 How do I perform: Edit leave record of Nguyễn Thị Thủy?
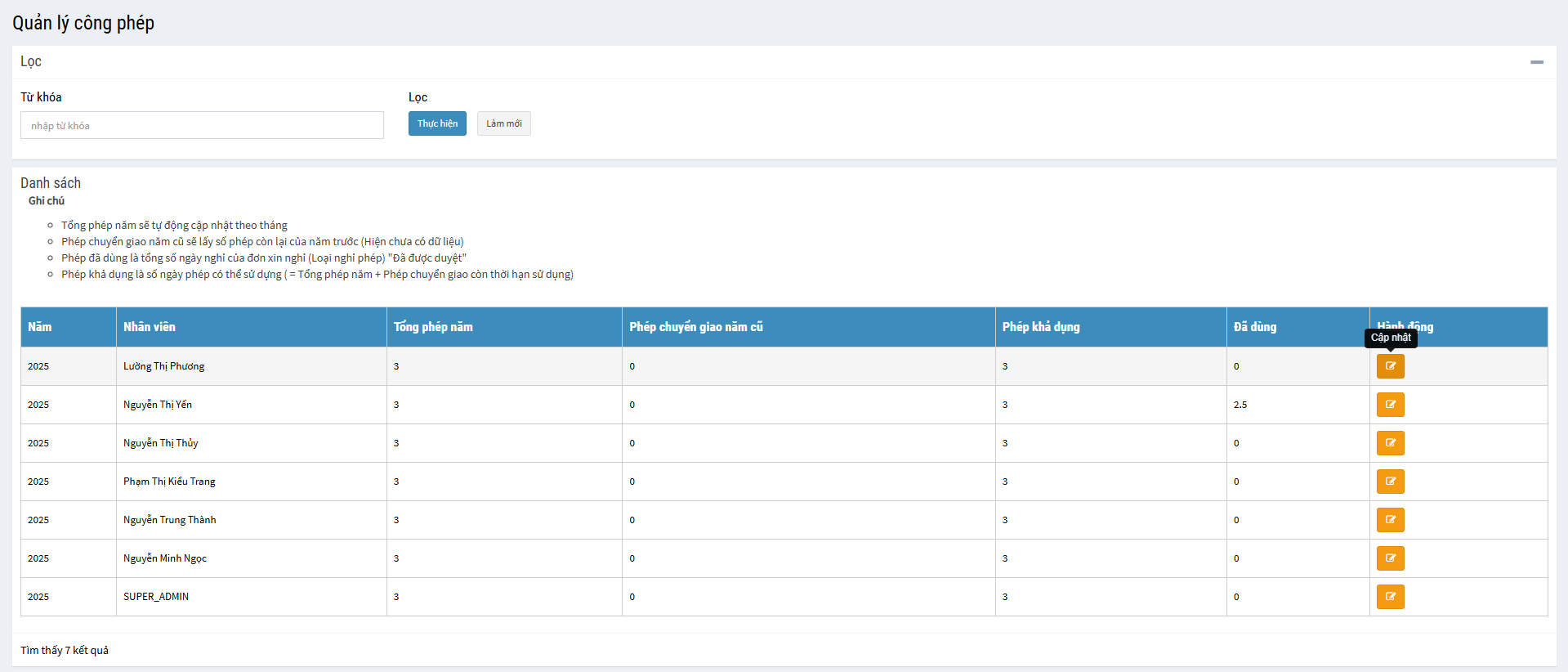coord(1390,443)
